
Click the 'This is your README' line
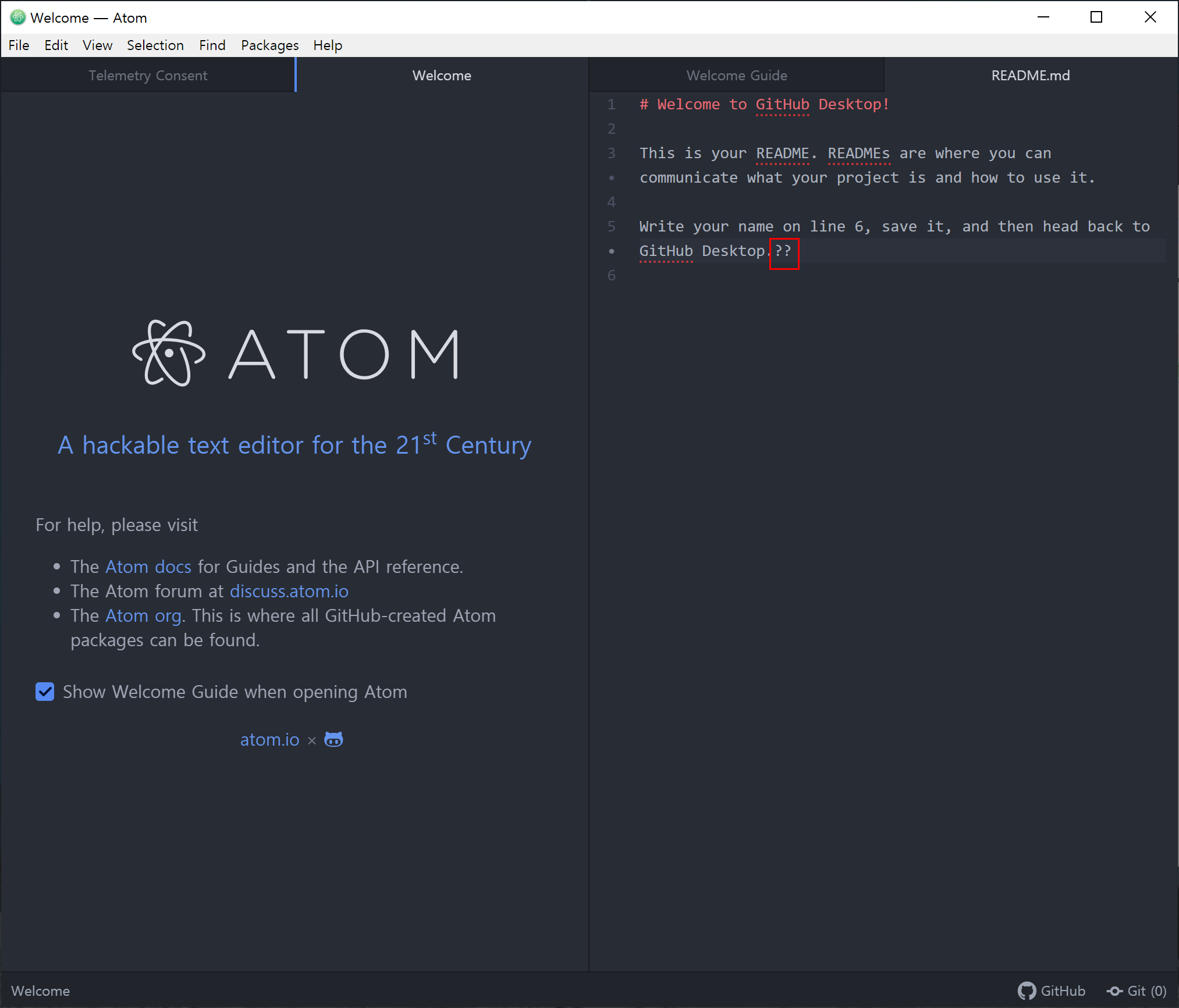point(845,153)
